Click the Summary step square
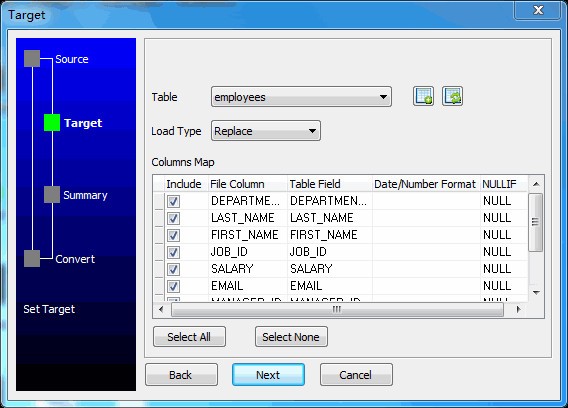Image resolution: width=568 pixels, height=408 pixels. [52, 195]
